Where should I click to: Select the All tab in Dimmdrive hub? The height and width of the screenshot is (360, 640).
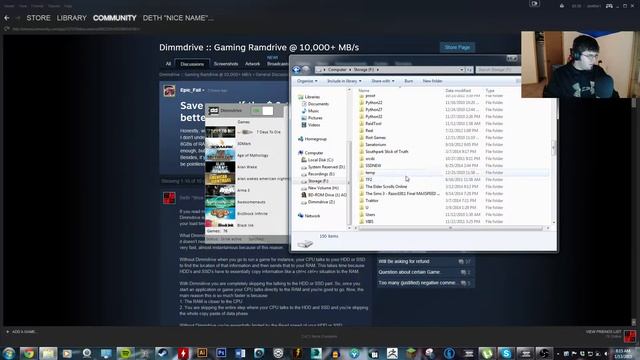[168, 64]
